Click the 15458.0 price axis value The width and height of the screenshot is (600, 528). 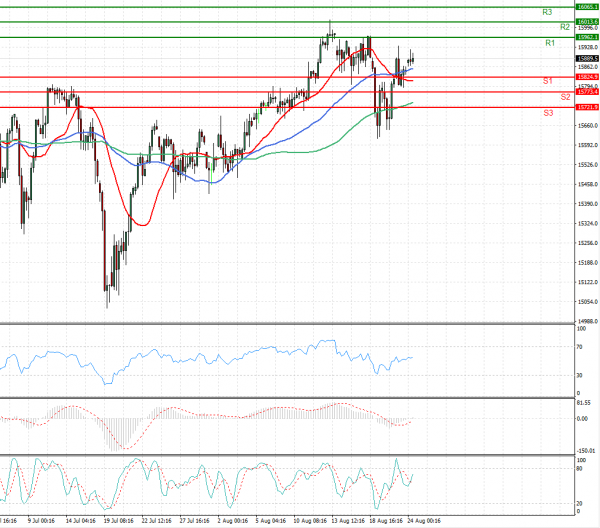tap(588, 184)
